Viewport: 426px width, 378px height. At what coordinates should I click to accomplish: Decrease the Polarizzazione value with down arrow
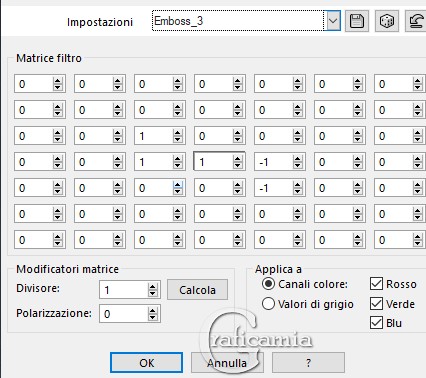pyautogui.click(x=153, y=317)
